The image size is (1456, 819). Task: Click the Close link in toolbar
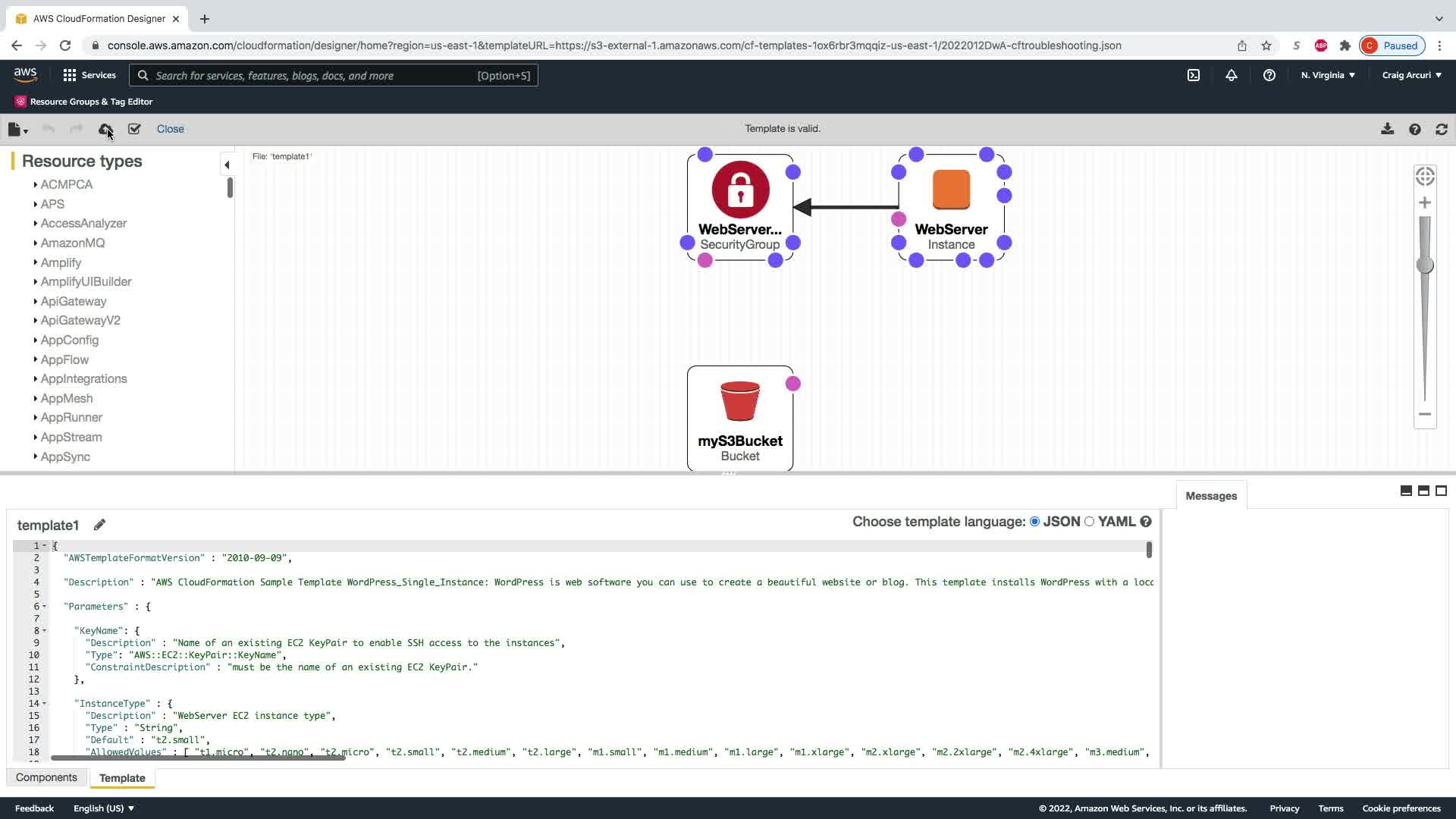170,129
